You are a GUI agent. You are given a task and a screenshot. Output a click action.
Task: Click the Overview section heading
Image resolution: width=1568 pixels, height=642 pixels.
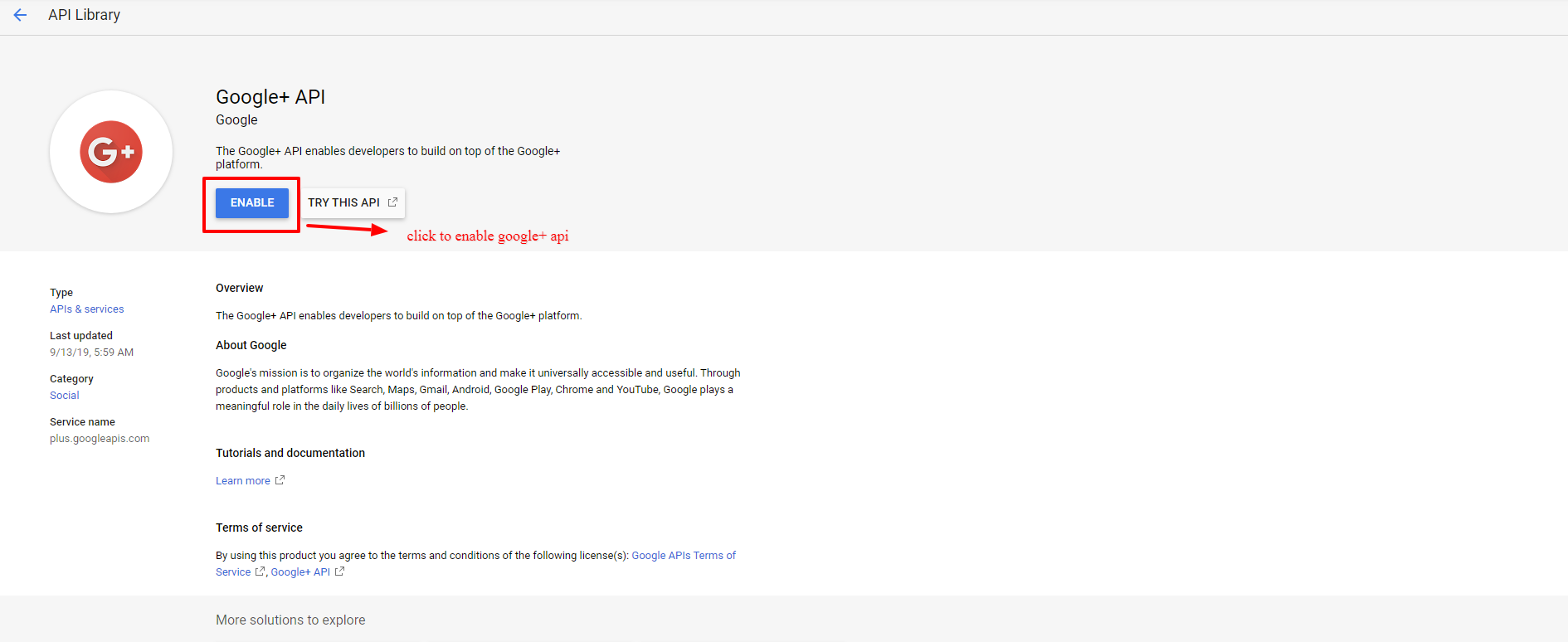pos(239,288)
